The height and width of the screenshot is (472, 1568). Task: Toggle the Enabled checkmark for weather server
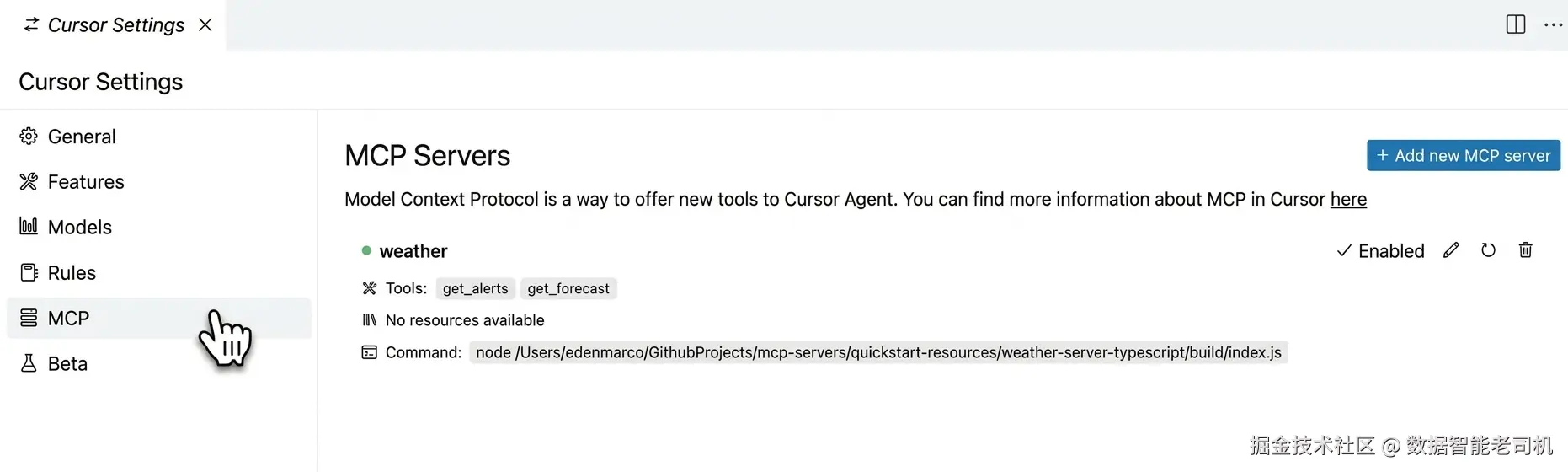pyautogui.click(x=1380, y=251)
